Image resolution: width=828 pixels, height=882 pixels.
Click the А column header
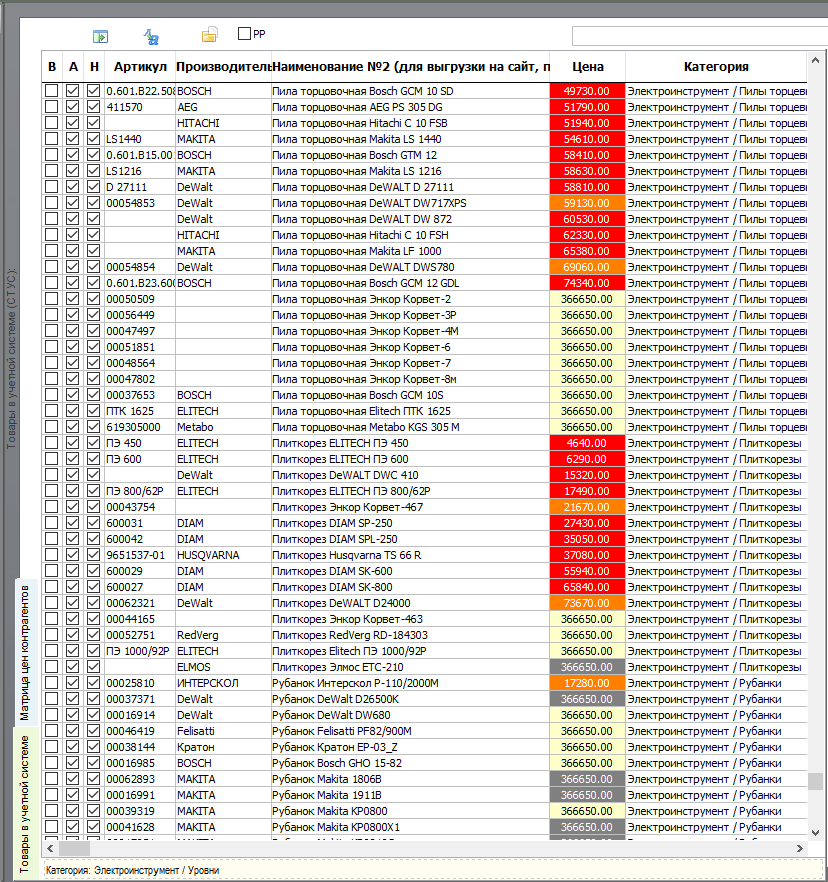(73, 67)
